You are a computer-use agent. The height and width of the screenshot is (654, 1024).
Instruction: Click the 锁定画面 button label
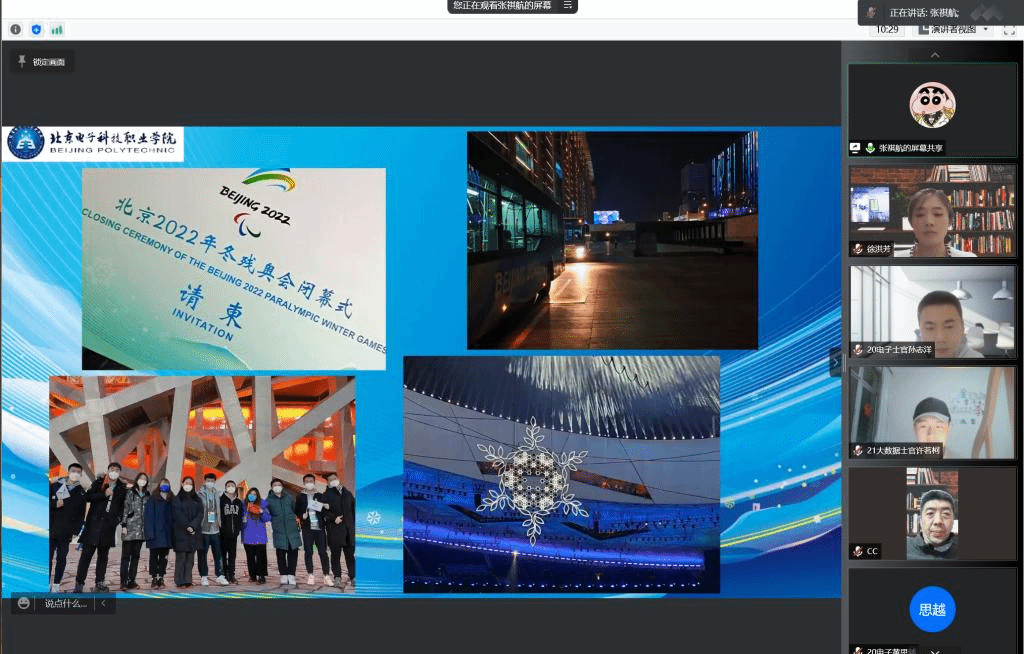pyautogui.click(x=49, y=62)
